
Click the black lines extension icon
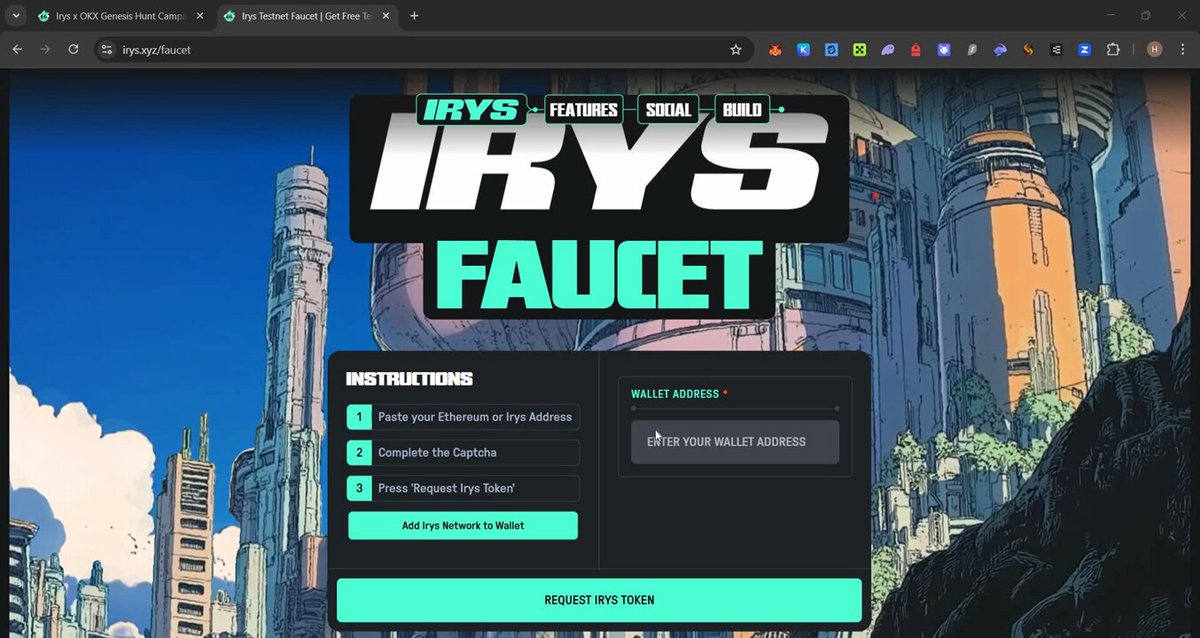[1056, 49]
